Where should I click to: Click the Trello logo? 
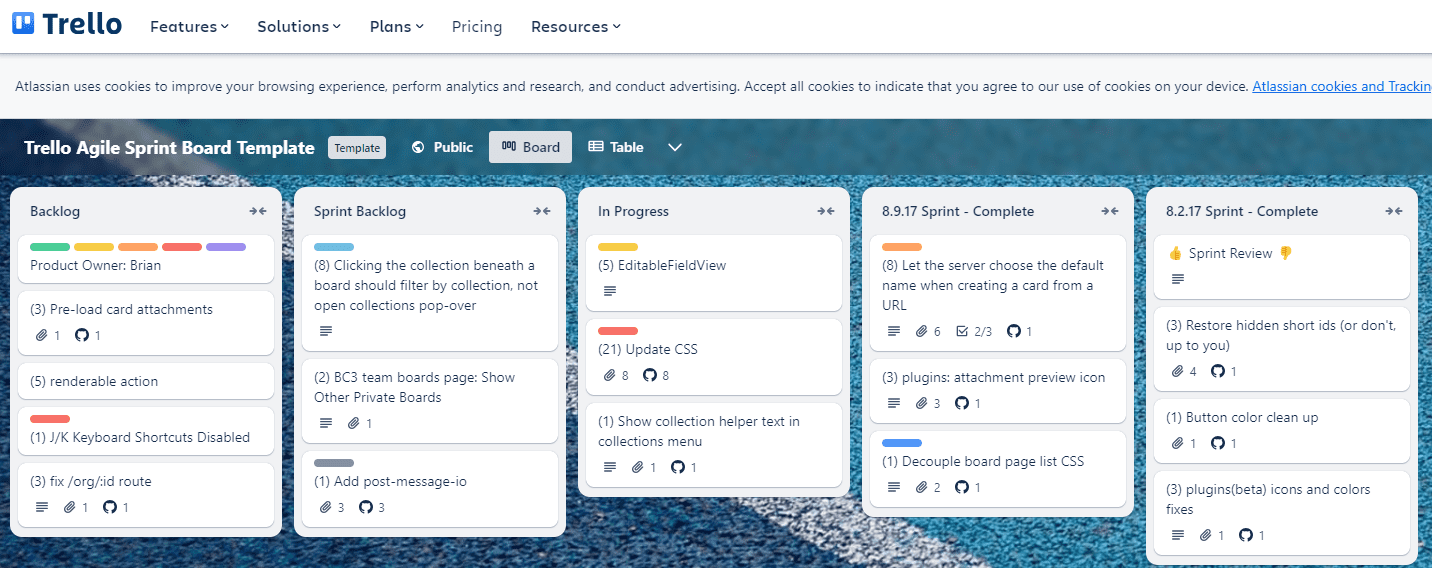coord(67,23)
